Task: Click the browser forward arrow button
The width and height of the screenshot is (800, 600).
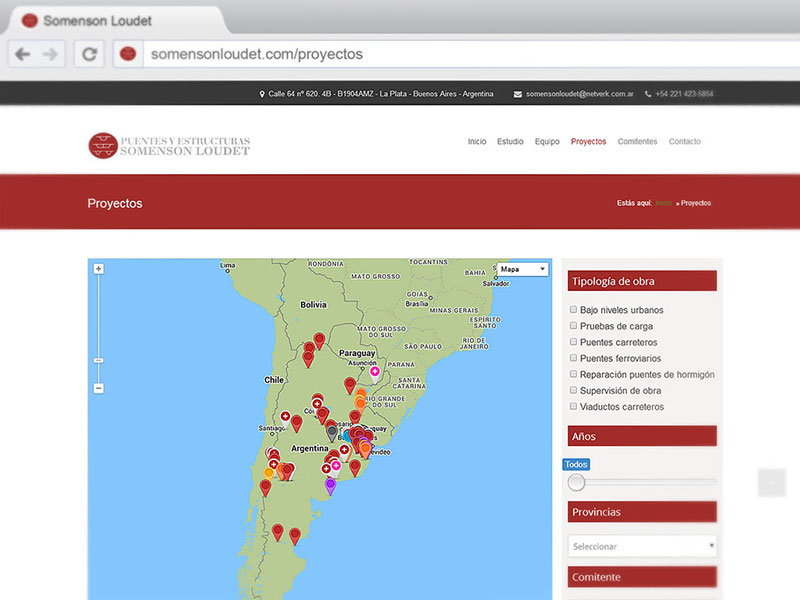Action: click(x=51, y=54)
